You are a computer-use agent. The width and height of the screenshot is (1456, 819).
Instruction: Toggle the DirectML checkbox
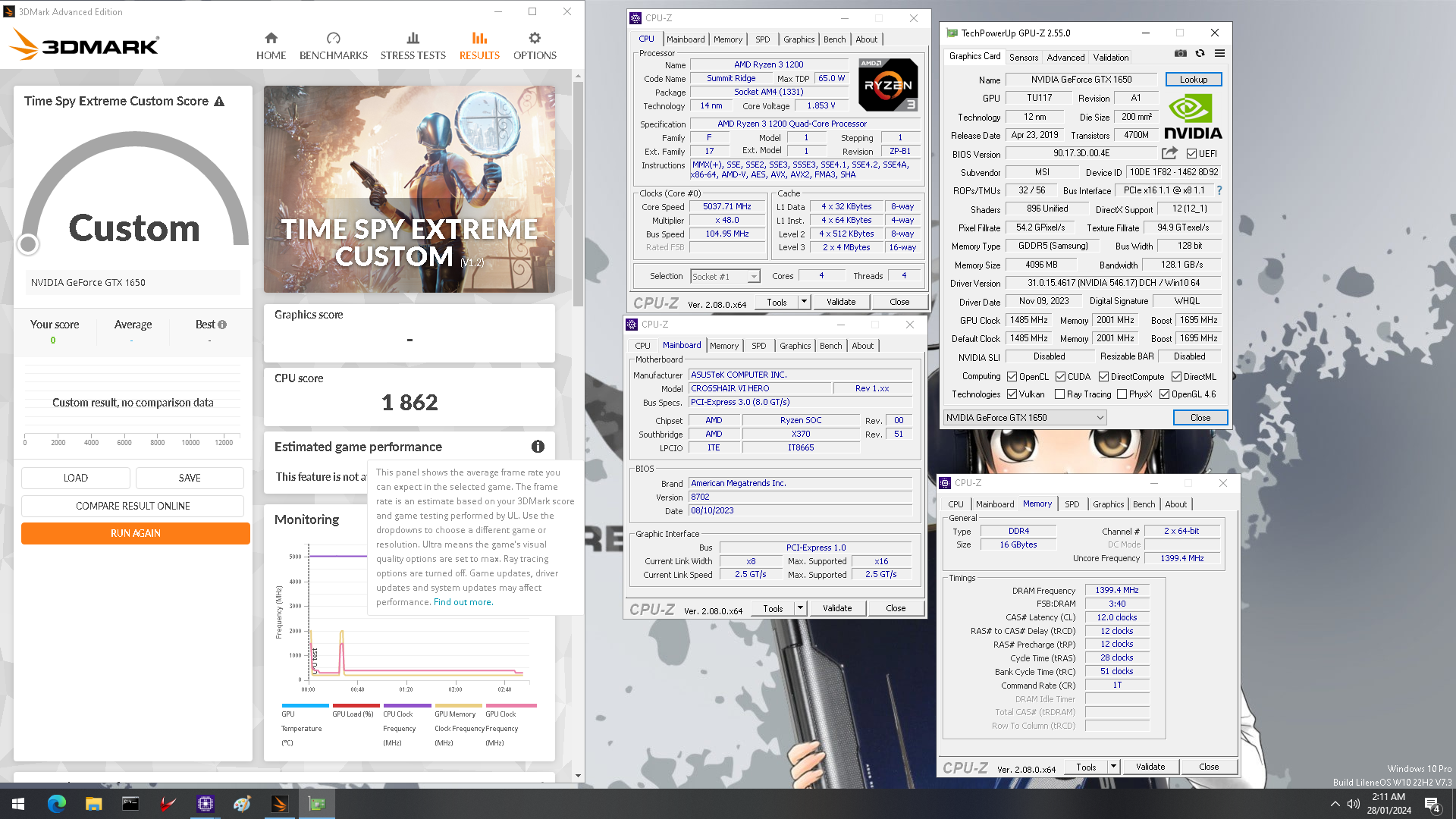coord(1176,377)
